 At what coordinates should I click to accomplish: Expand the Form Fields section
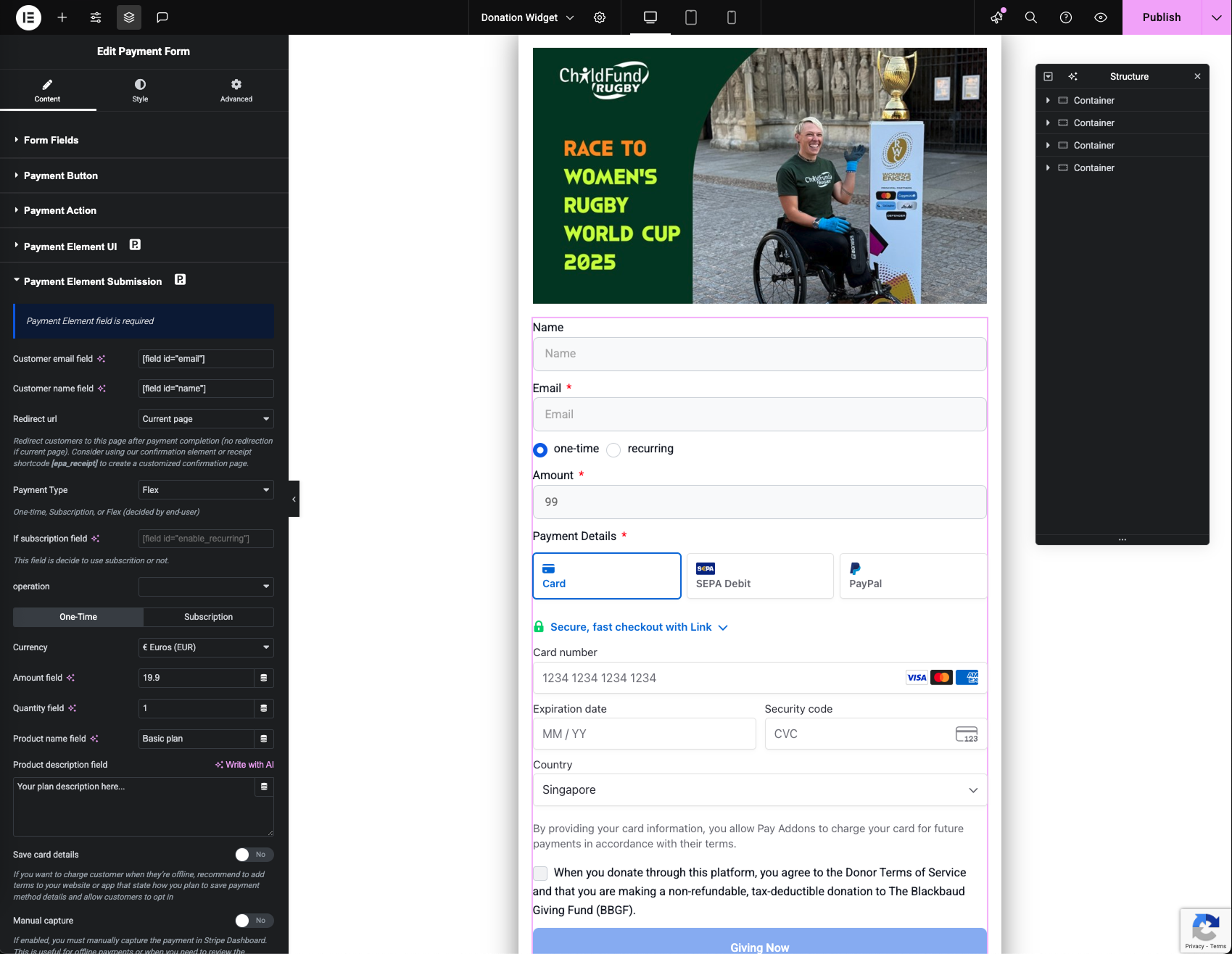coord(51,140)
